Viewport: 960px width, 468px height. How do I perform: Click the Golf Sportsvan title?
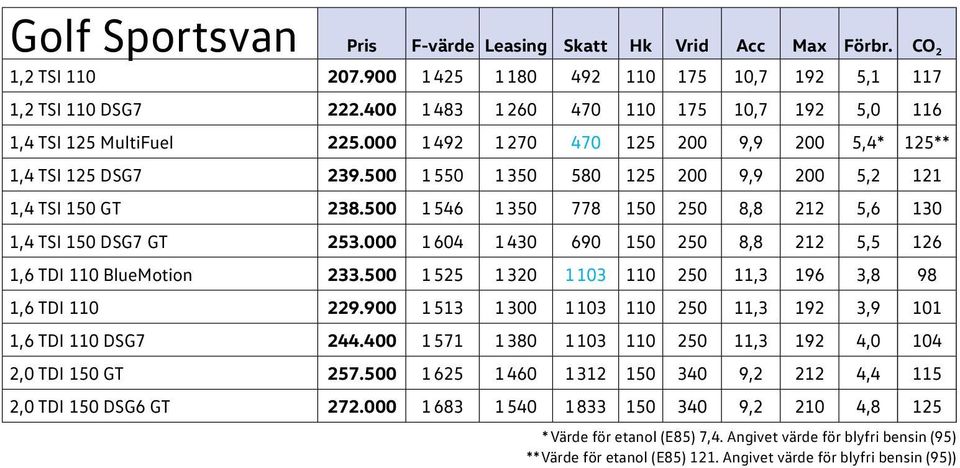154,36
